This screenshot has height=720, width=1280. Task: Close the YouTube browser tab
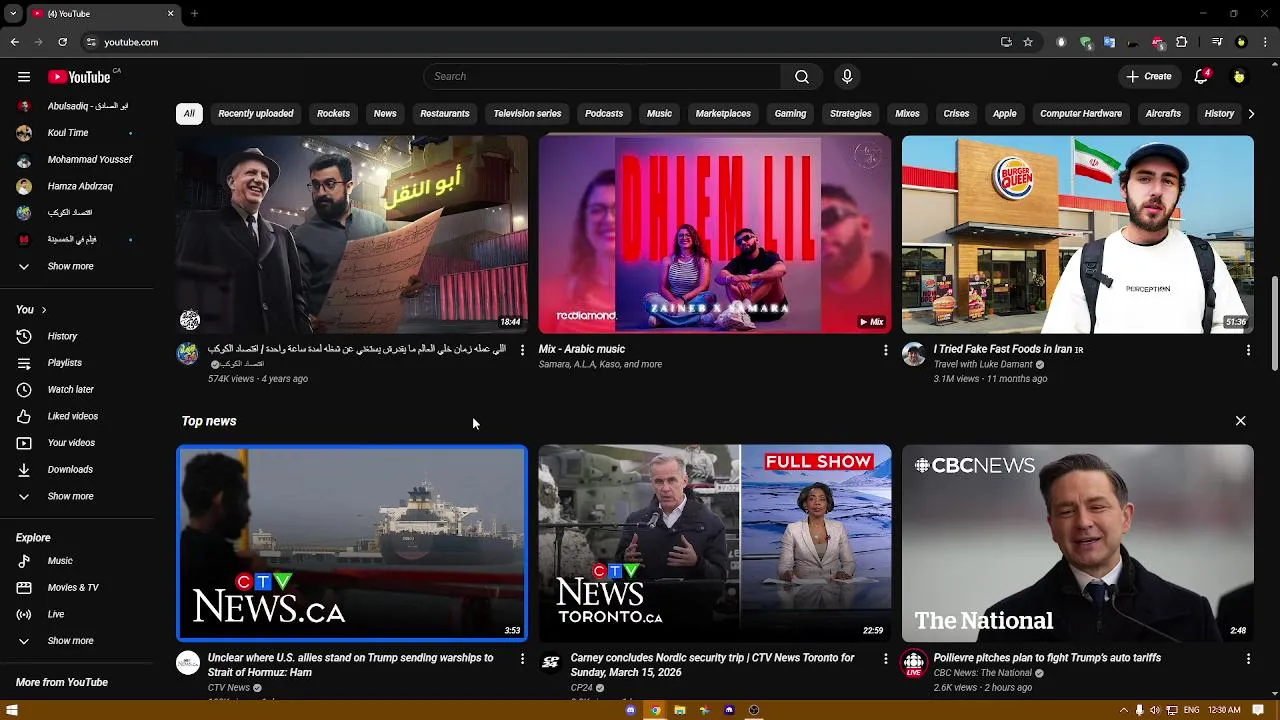coord(170,14)
